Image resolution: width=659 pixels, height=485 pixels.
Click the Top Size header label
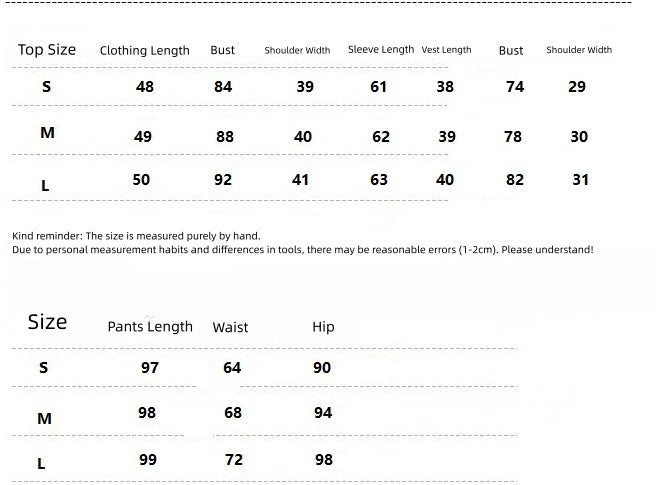pyautogui.click(x=47, y=49)
